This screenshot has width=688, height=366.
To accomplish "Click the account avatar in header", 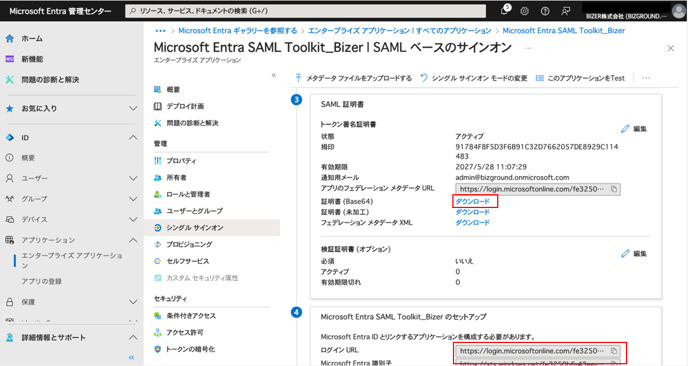I will tap(678, 11).
